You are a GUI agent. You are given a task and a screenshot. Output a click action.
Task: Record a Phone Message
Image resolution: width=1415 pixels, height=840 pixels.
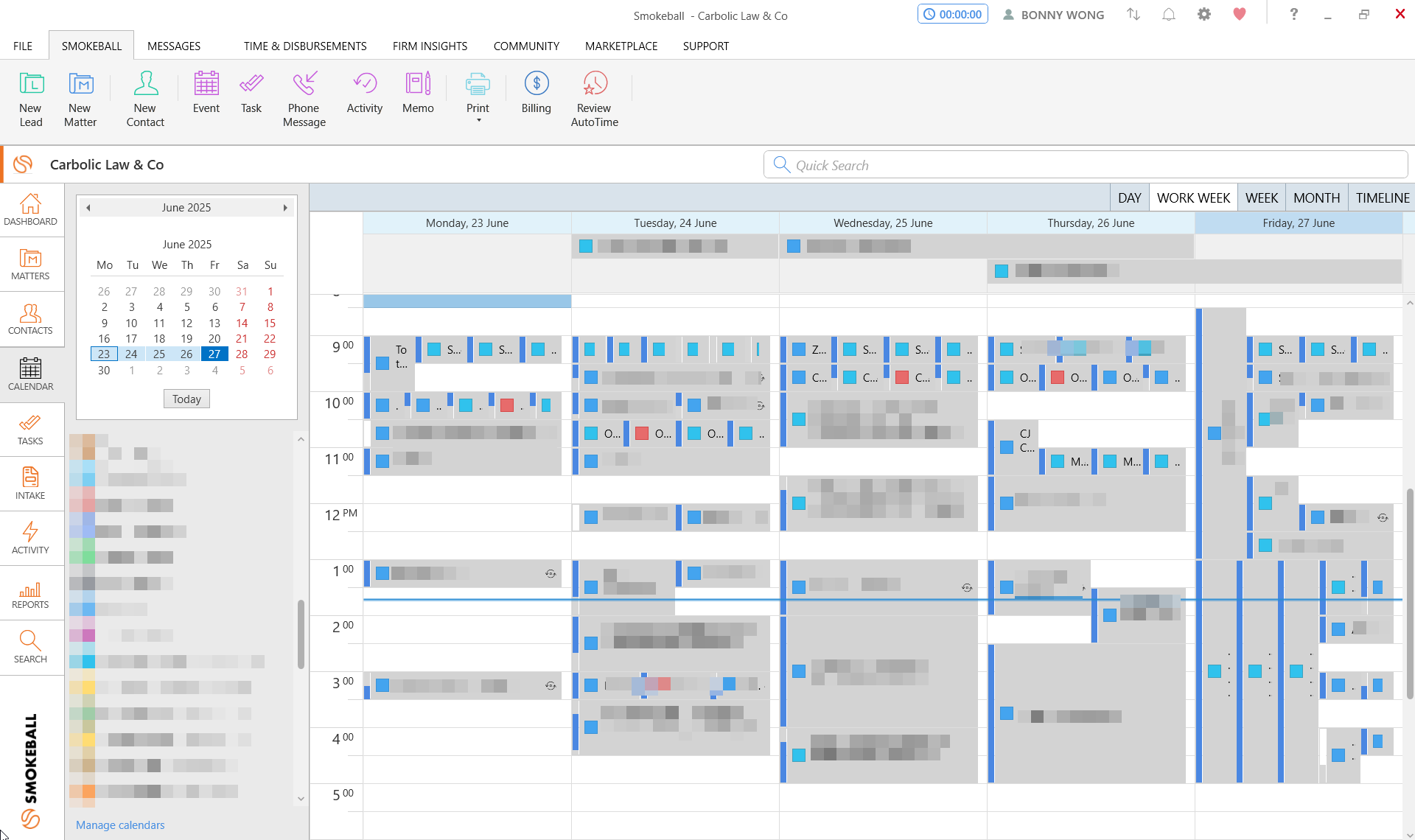304,99
